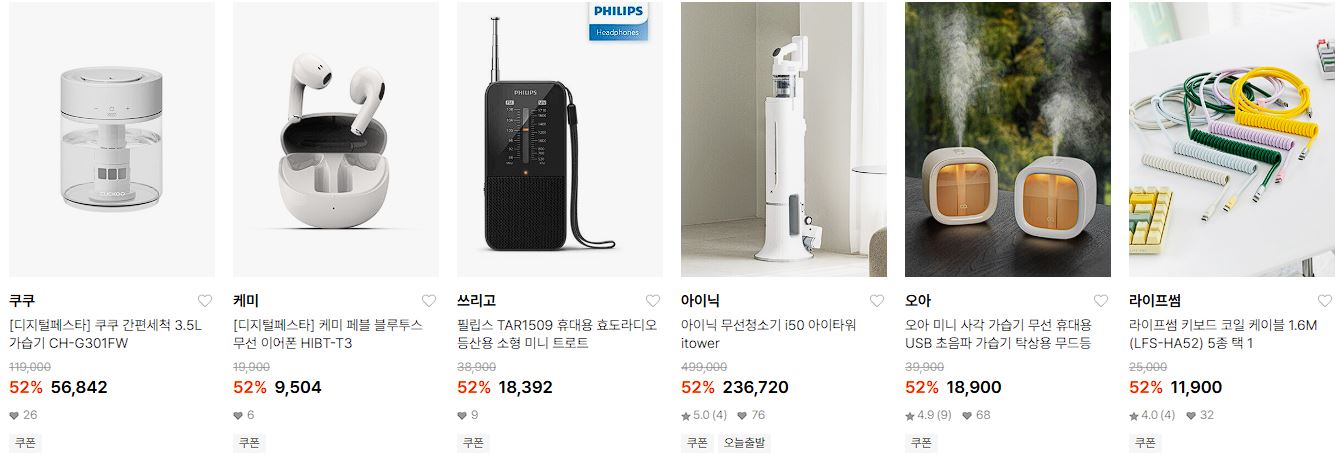Open the coiled keyboard cable image
The image size is (1341, 468).
[1232, 139]
